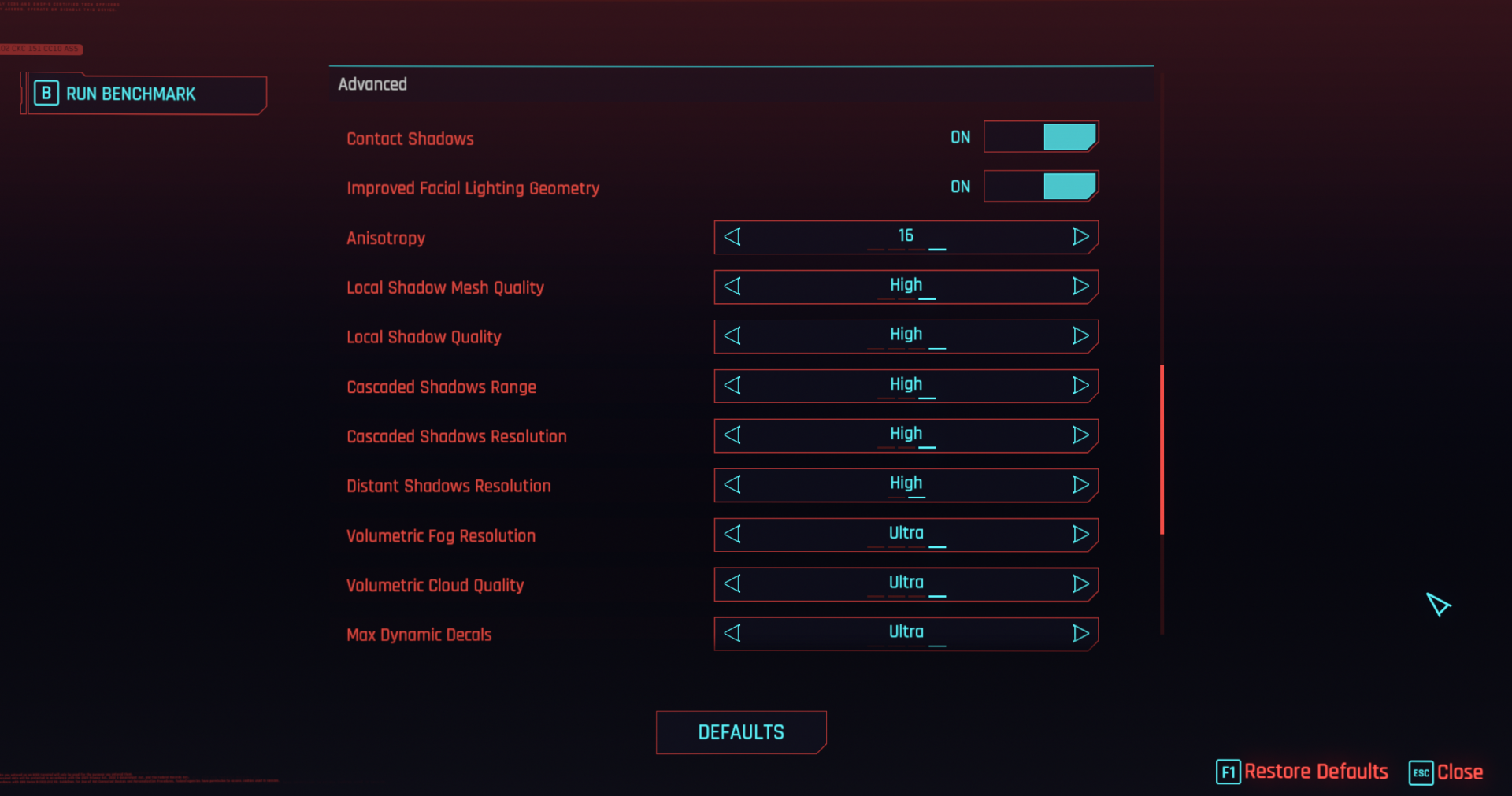Run the benchmark
The height and width of the screenshot is (796, 1512).
pos(147,94)
